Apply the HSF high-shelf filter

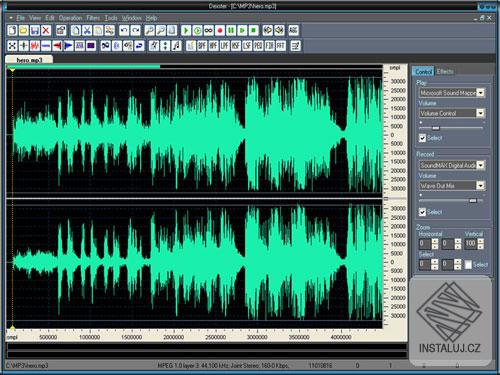pyautogui.click(x=236, y=45)
